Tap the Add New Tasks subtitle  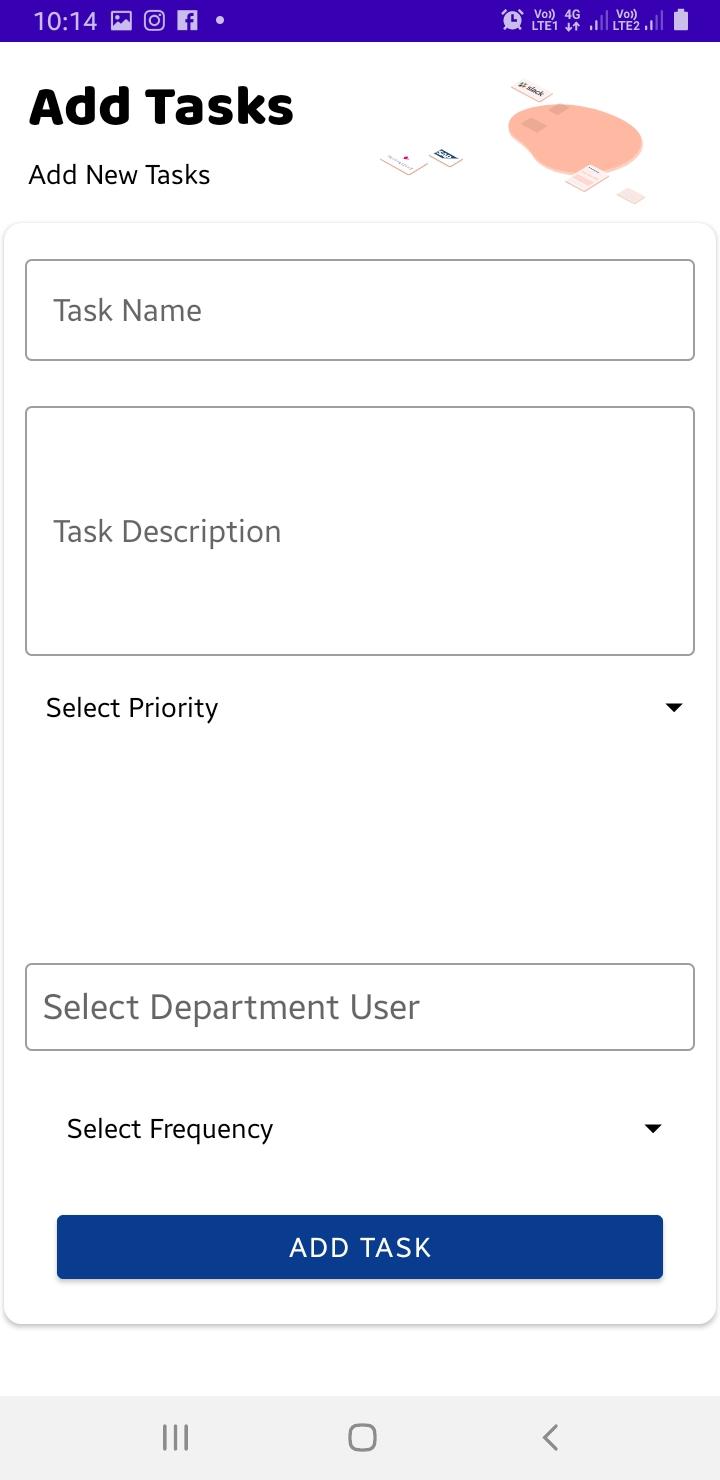119,175
